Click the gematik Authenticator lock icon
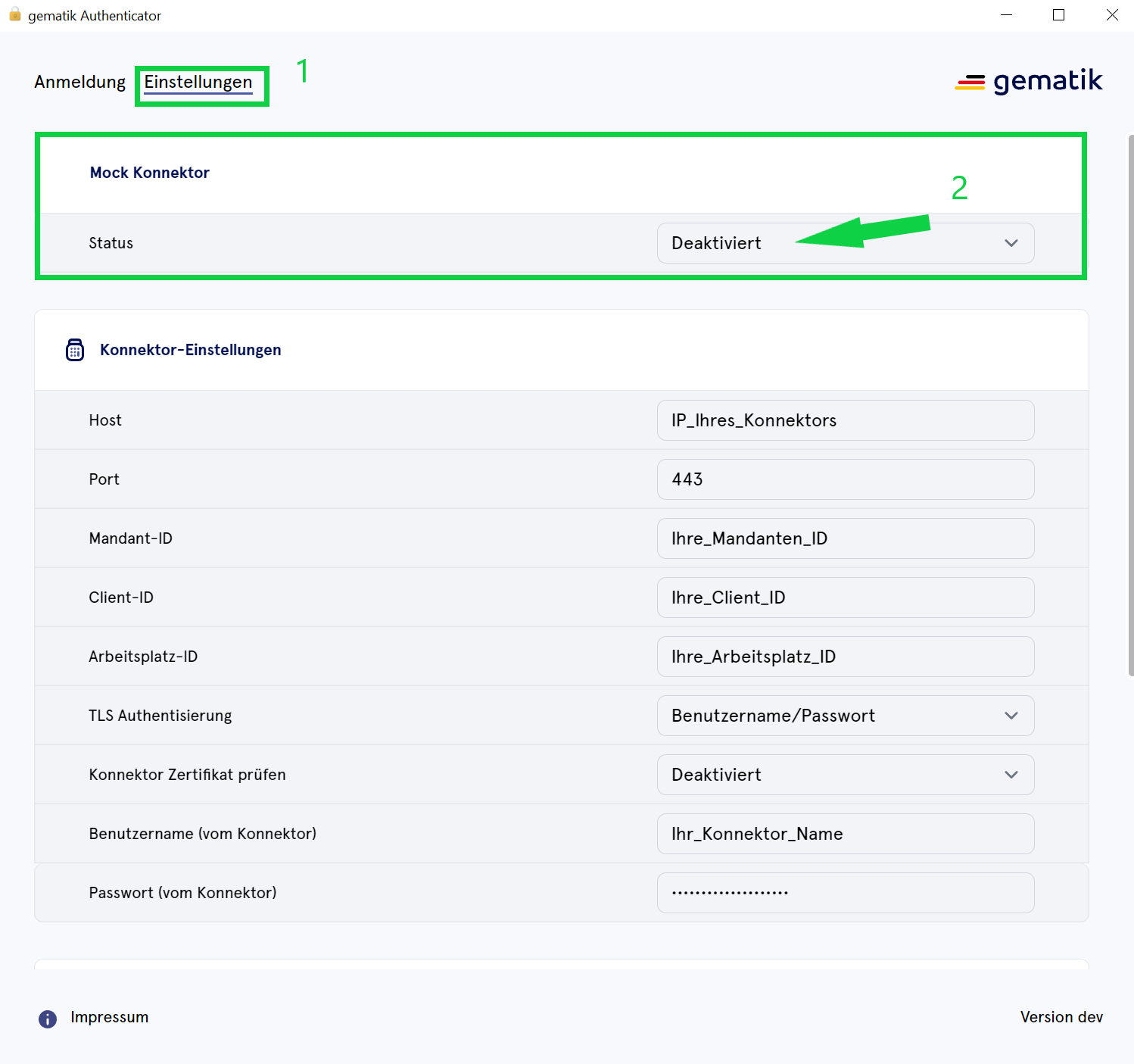 14,15
